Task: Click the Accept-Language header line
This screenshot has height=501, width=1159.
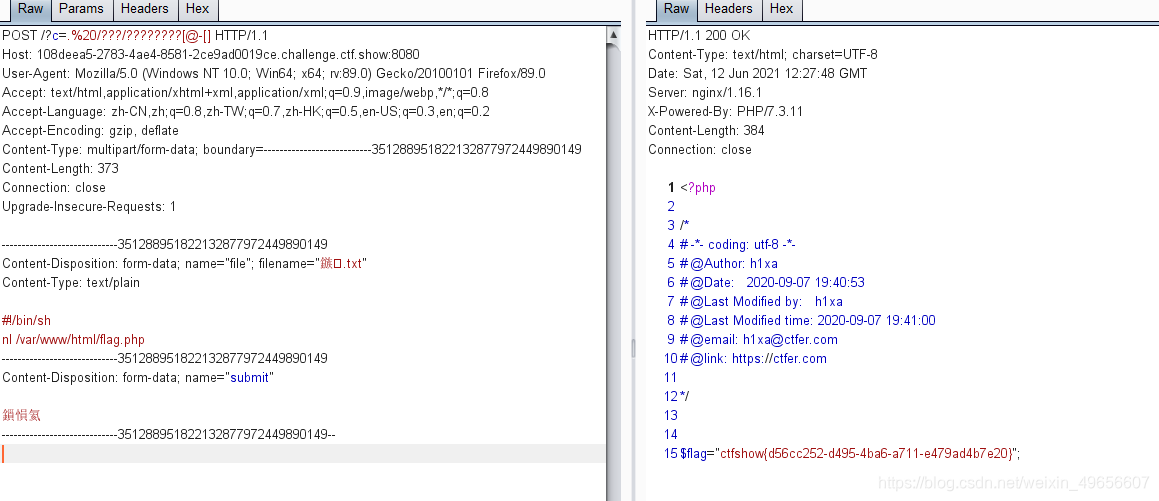Action: point(246,112)
